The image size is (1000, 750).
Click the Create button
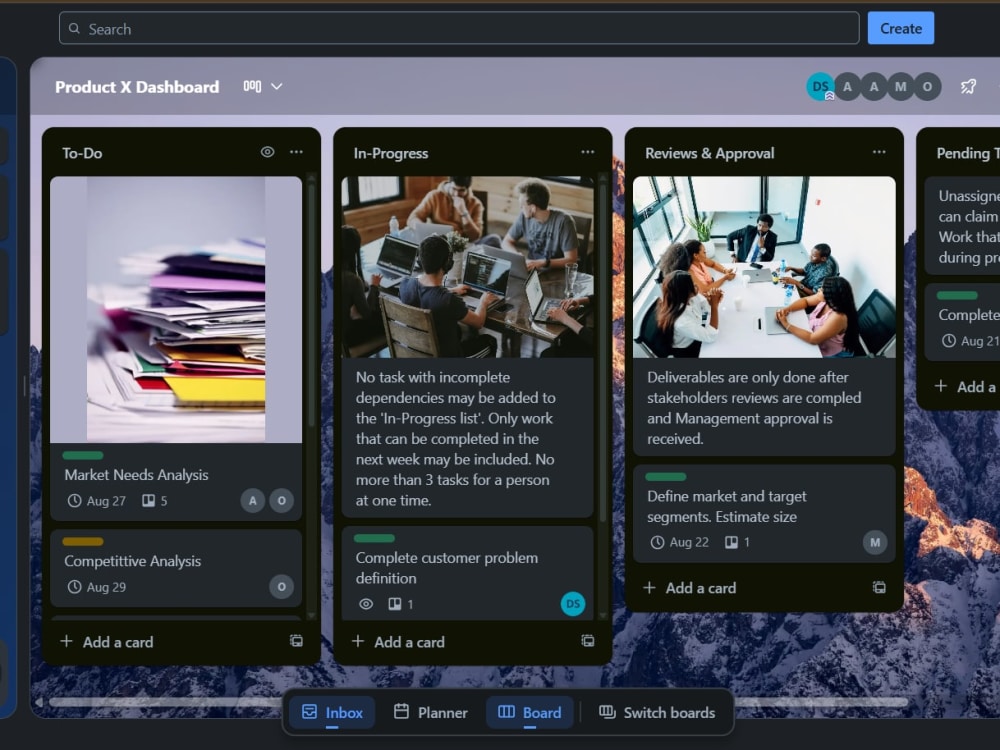tap(901, 28)
